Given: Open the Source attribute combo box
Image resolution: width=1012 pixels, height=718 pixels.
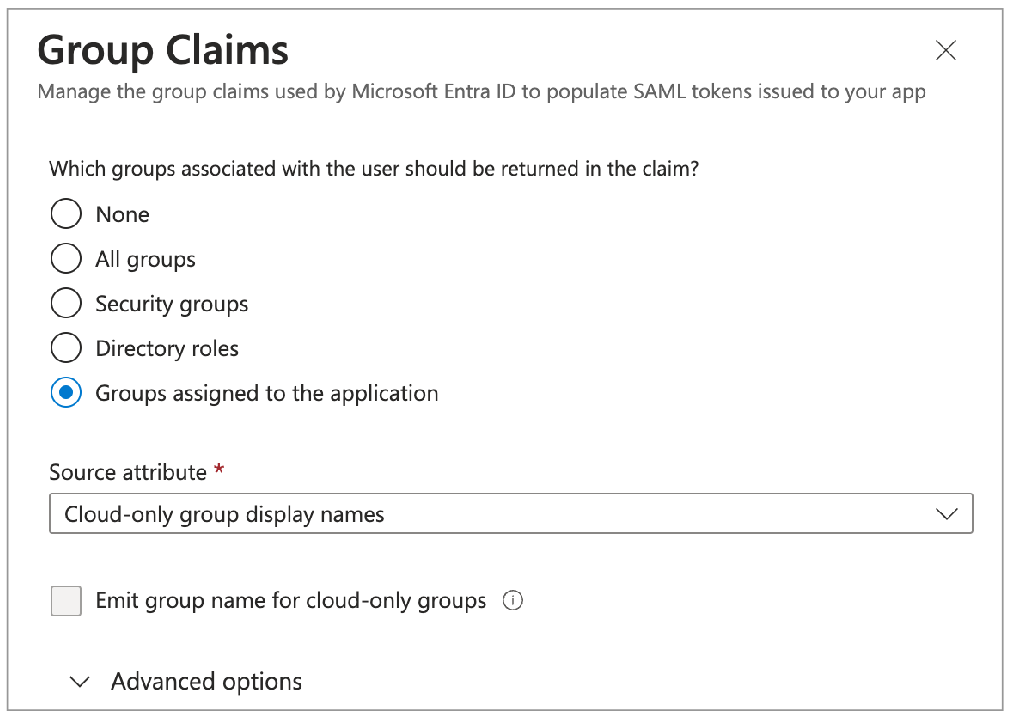Looking at the screenshot, I should click(x=490, y=515).
